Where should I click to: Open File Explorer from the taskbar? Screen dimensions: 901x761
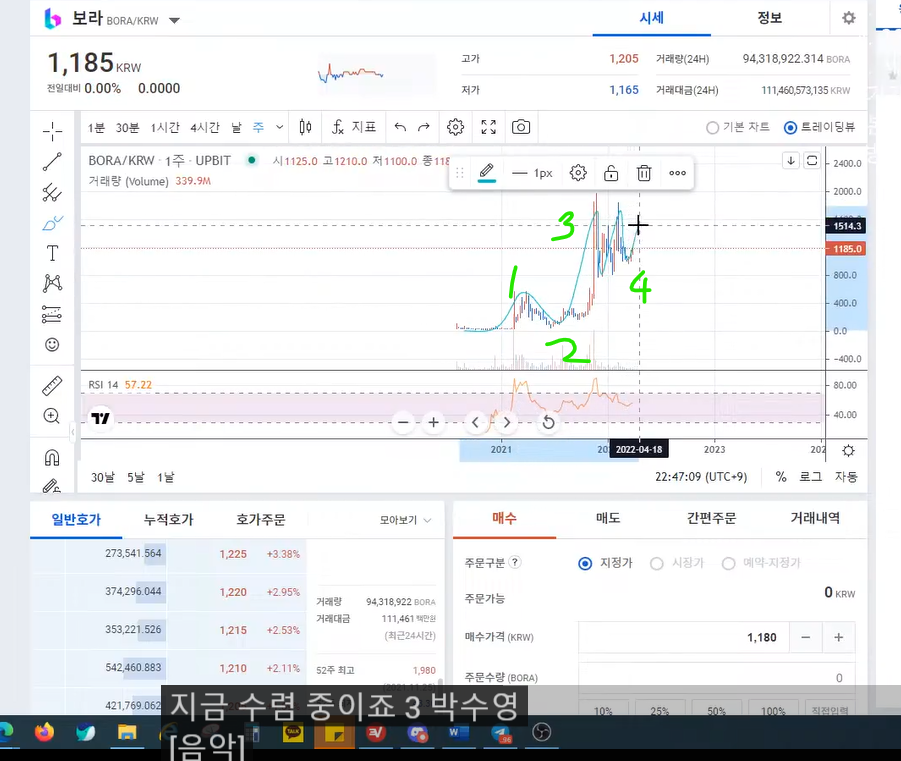[127, 732]
